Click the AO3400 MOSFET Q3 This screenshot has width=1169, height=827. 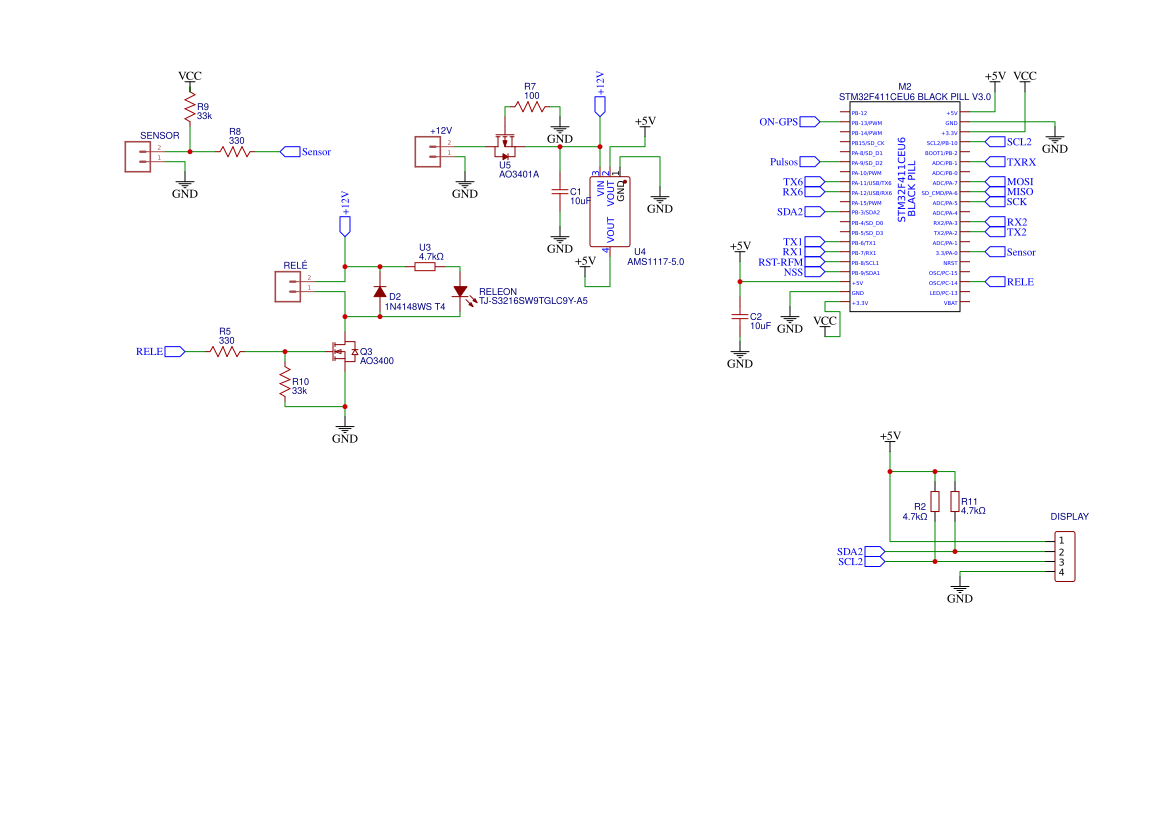(343, 352)
